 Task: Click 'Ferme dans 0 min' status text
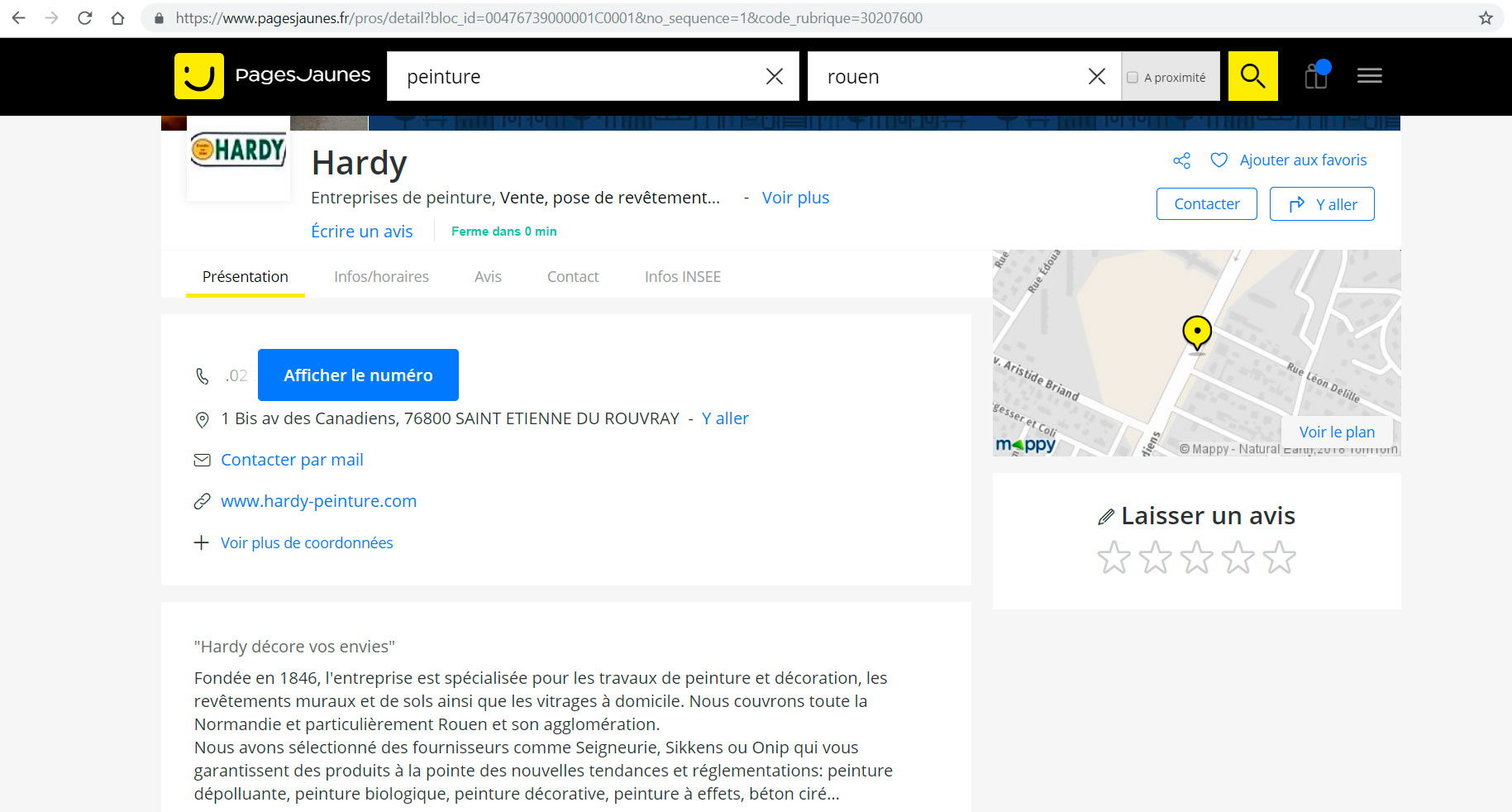(504, 232)
